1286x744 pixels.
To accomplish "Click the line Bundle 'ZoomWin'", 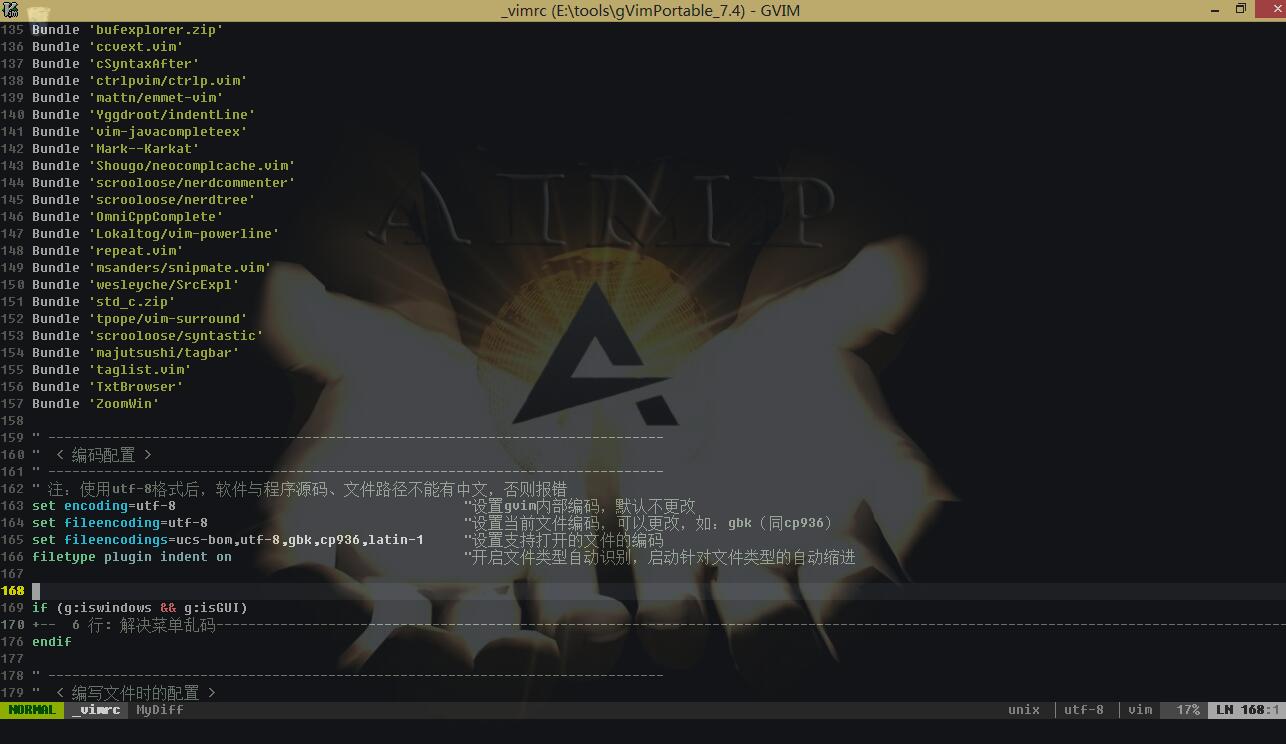I will tap(96, 404).
